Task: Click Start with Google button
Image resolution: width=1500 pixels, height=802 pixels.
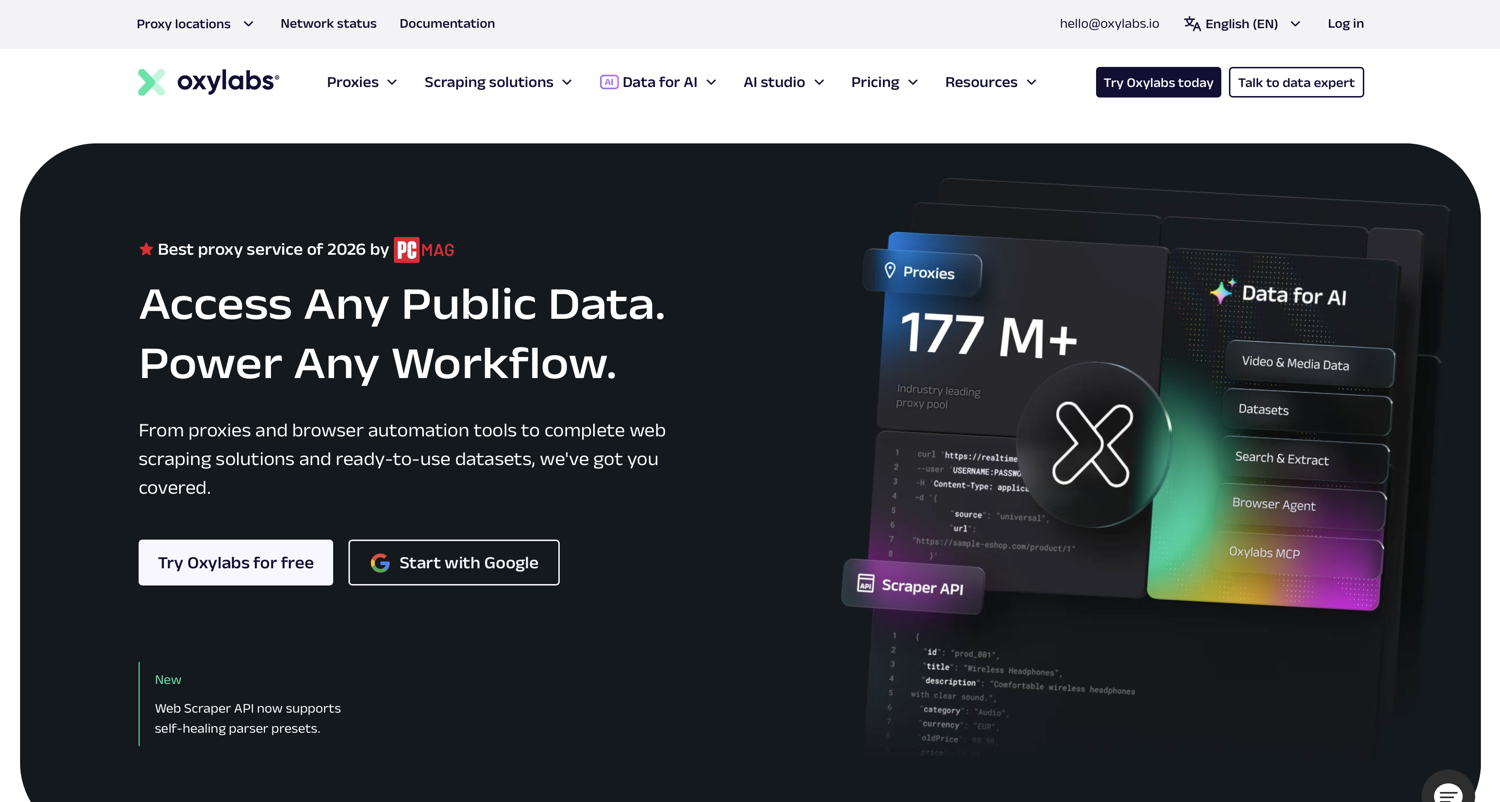Action: coord(454,563)
